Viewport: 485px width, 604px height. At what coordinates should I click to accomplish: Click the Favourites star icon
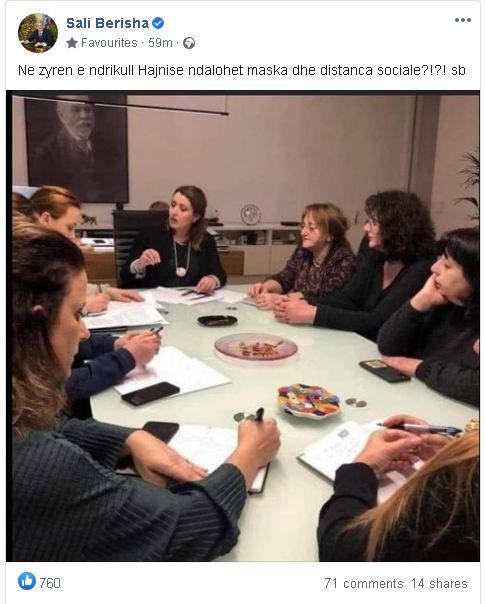[x=72, y=43]
